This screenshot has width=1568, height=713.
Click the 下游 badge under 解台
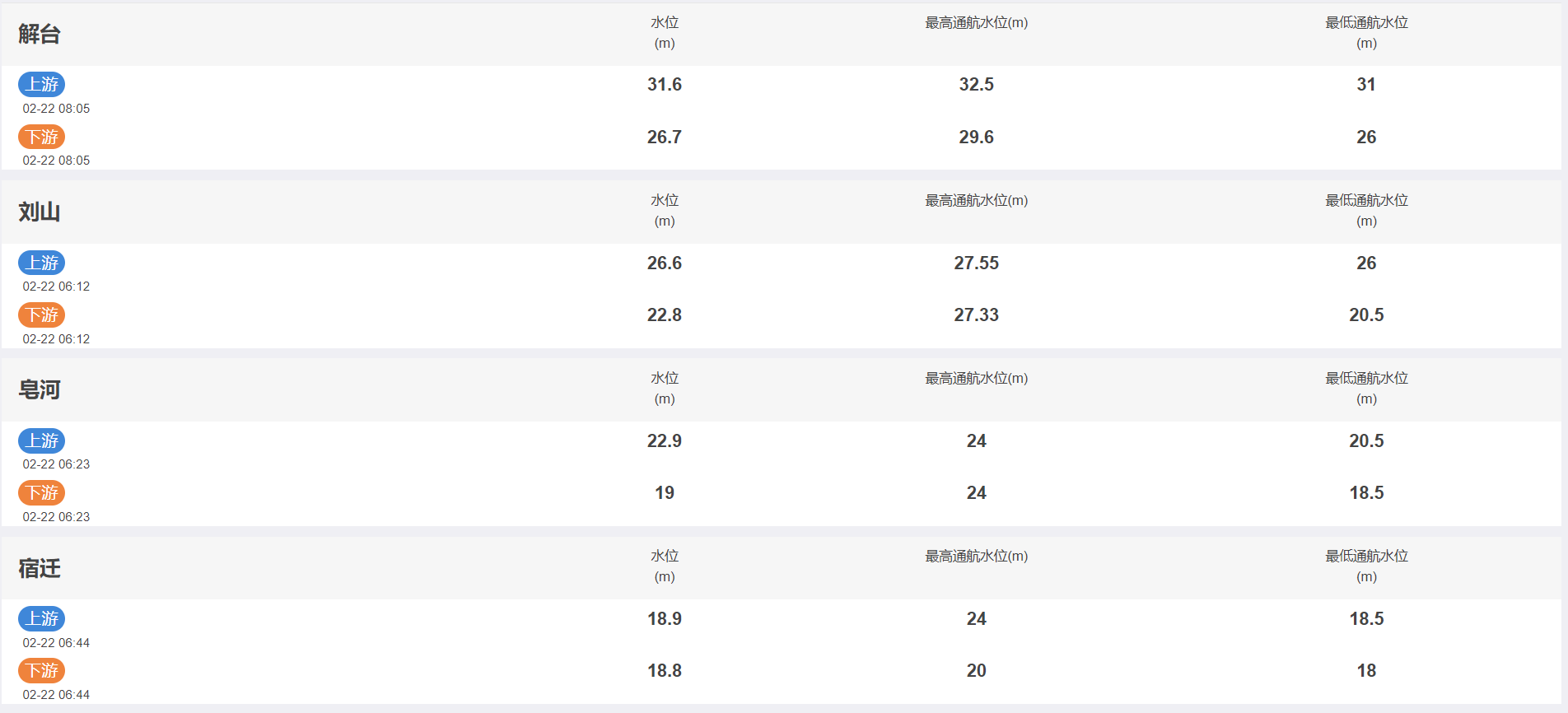(42, 137)
